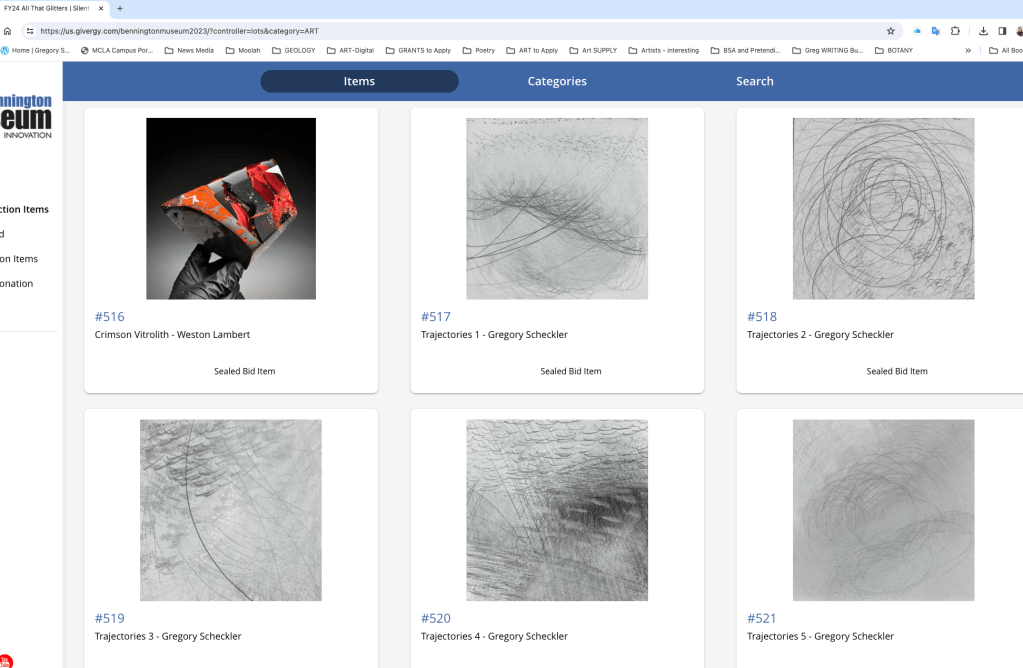This screenshot has width=1023, height=668.
Task: Click the site info icon in address bar
Action: click(x=30, y=31)
